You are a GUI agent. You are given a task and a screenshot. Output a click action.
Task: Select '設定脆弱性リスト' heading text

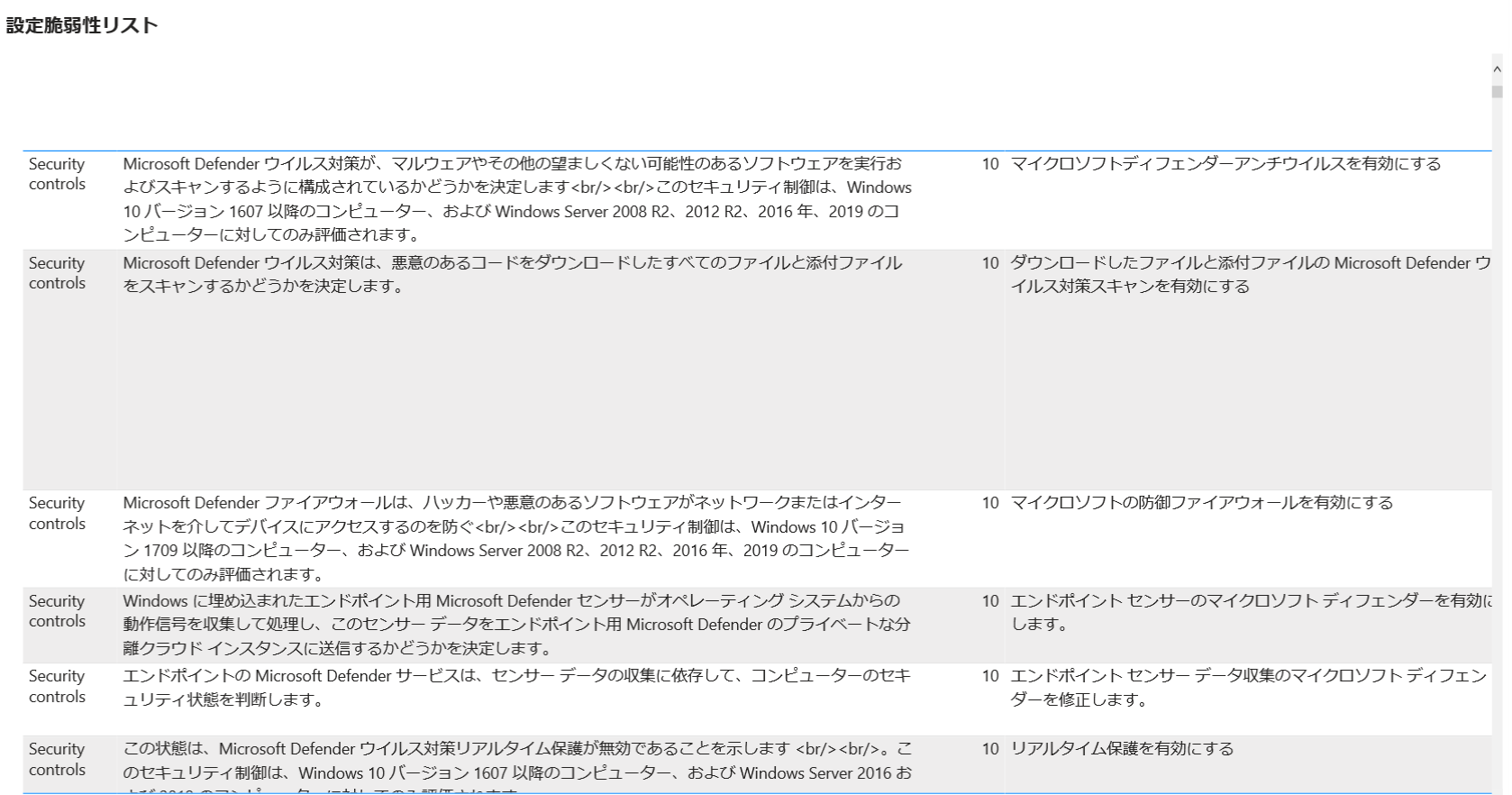coord(82,25)
